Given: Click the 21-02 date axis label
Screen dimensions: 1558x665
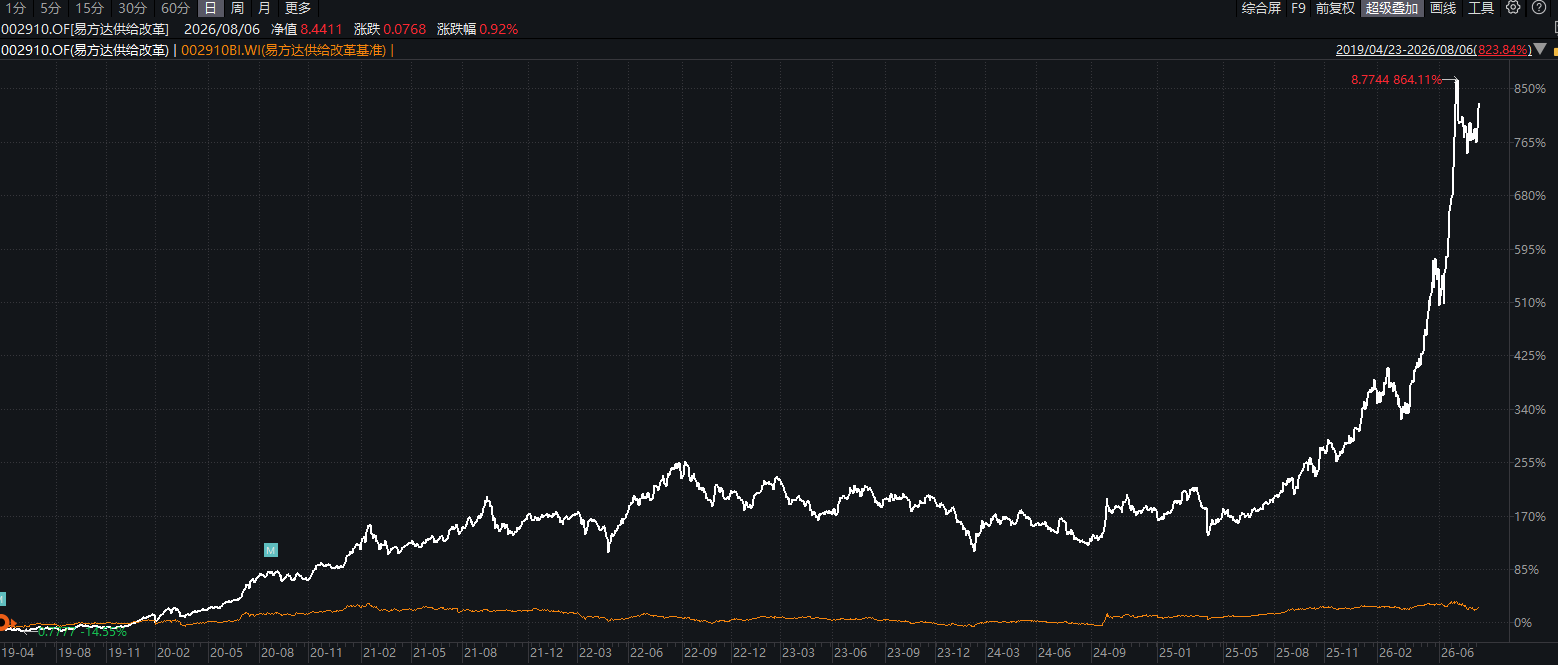Looking at the screenshot, I should click(x=379, y=653).
